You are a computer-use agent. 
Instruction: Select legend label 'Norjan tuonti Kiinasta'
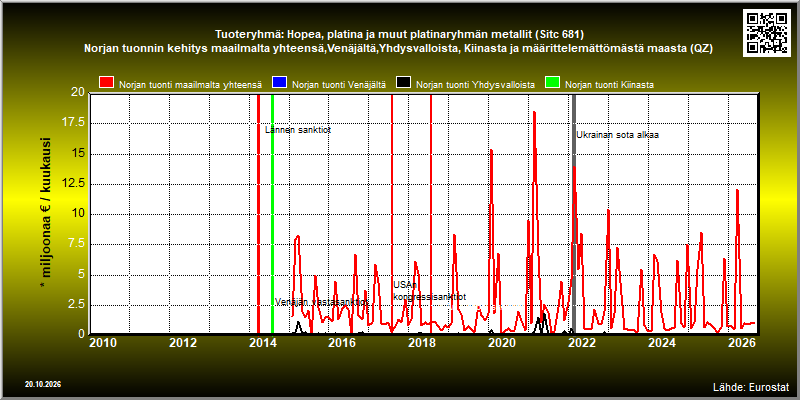(x=610, y=85)
